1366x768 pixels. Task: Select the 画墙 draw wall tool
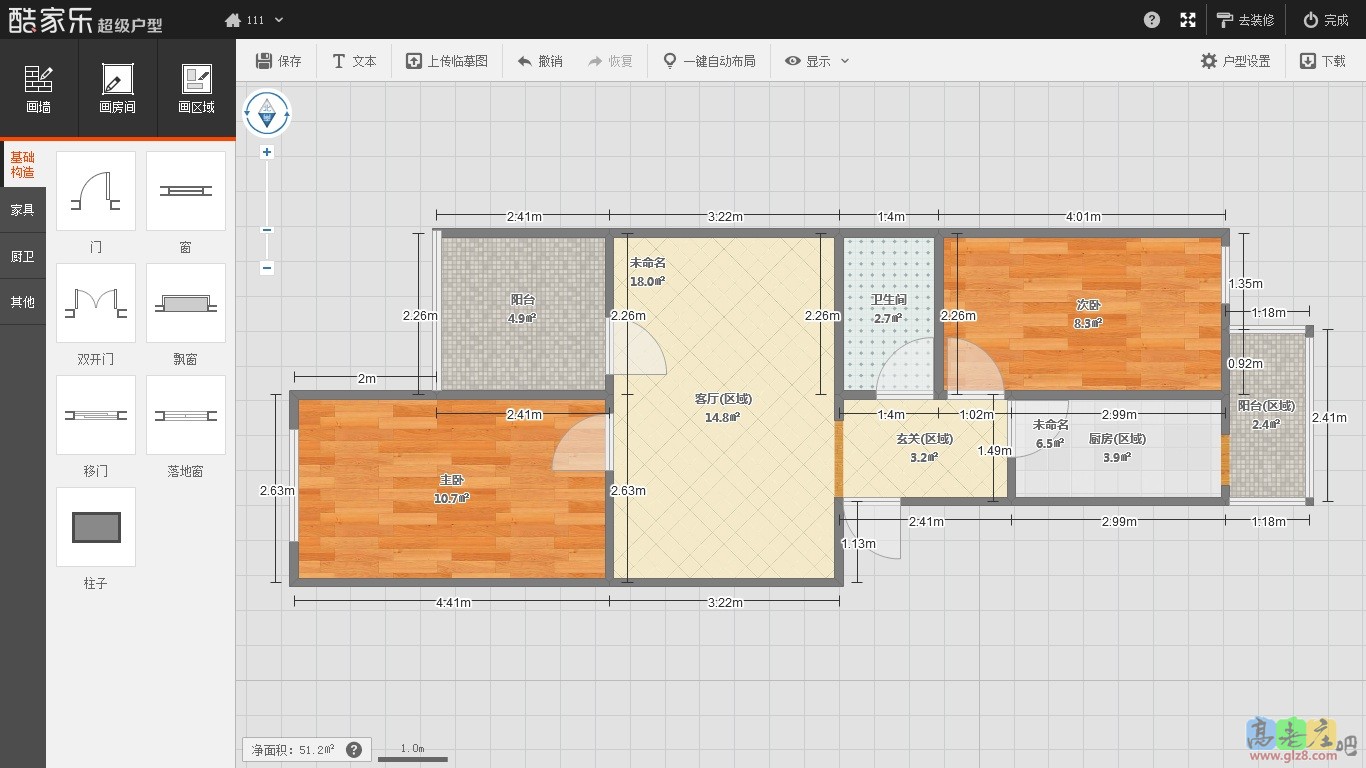point(39,89)
